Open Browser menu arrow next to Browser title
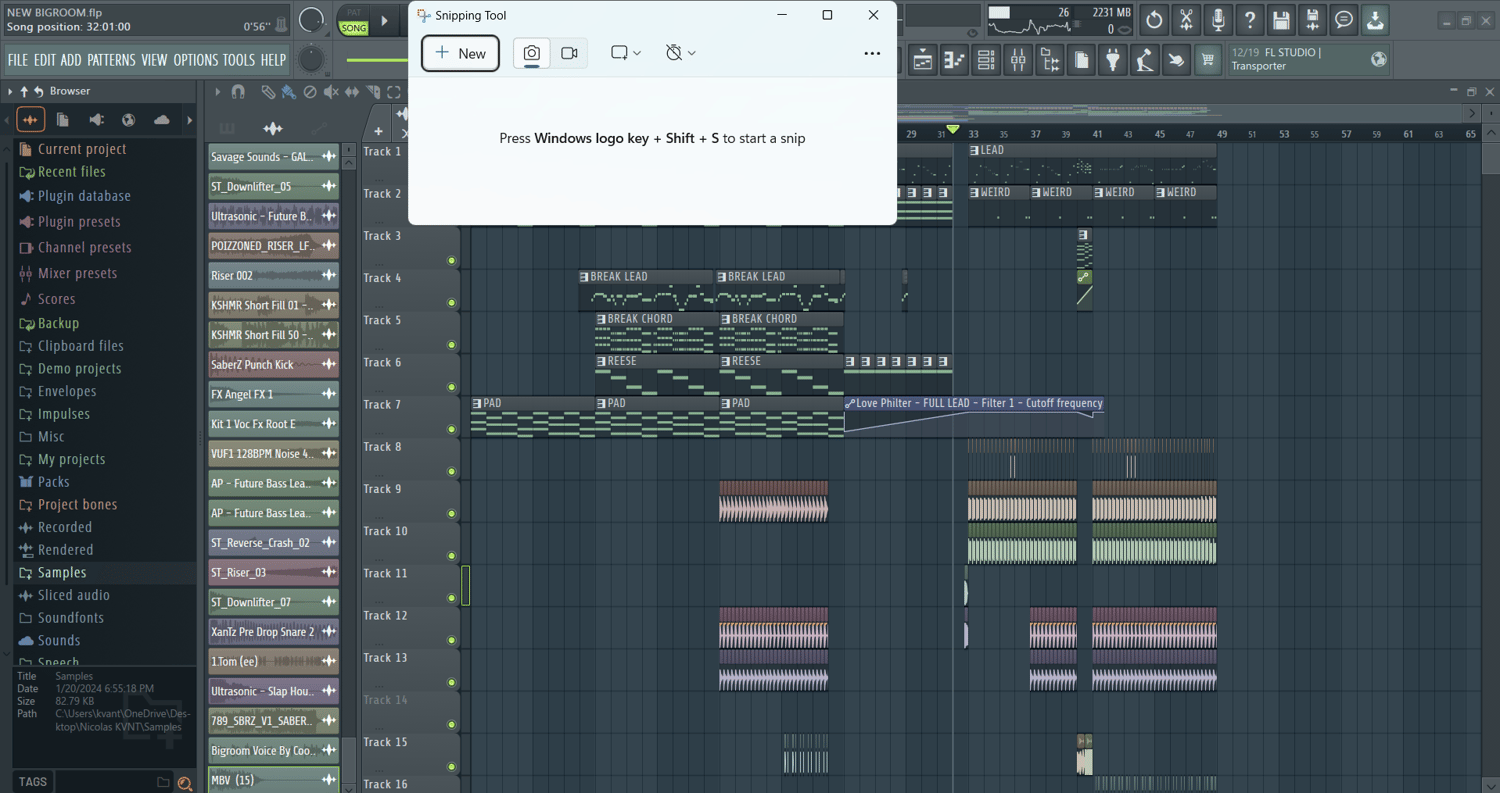Viewport: 1500px width, 793px height. coord(10,91)
